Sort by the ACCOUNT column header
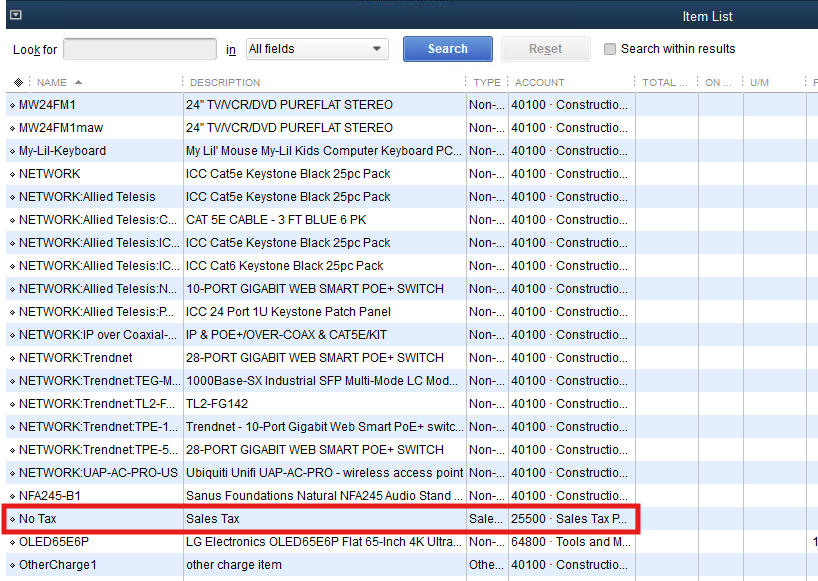818x581 pixels. (539, 82)
